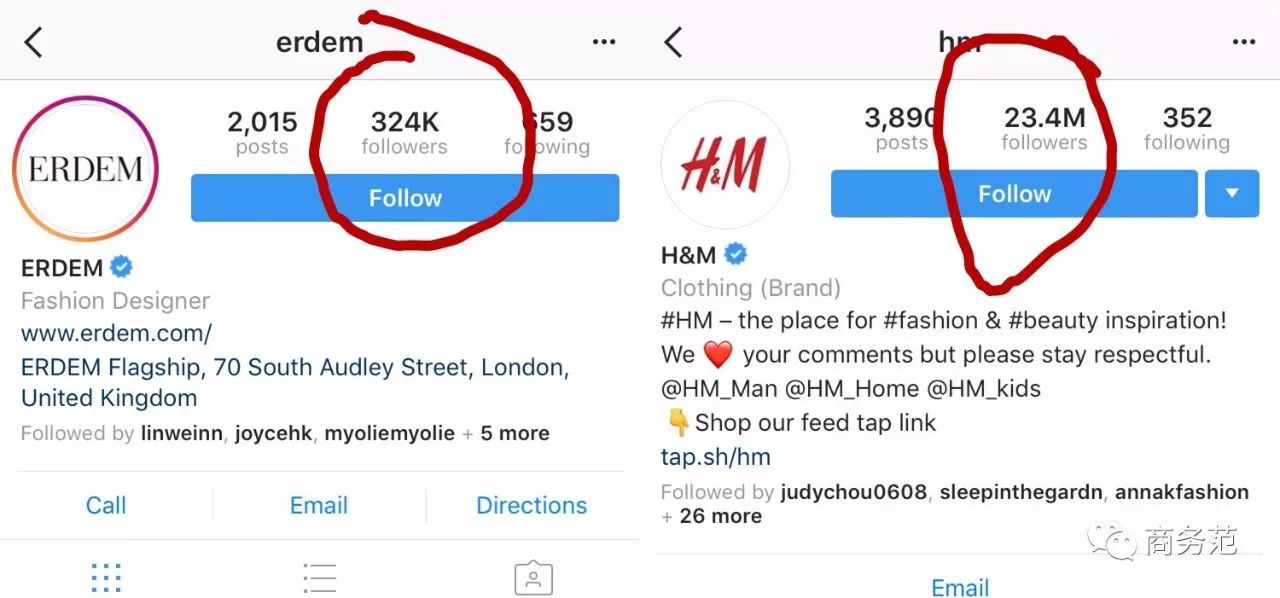View the ERDEM profile picture story
The width and height of the screenshot is (1280, 598).
coord(86,169)
